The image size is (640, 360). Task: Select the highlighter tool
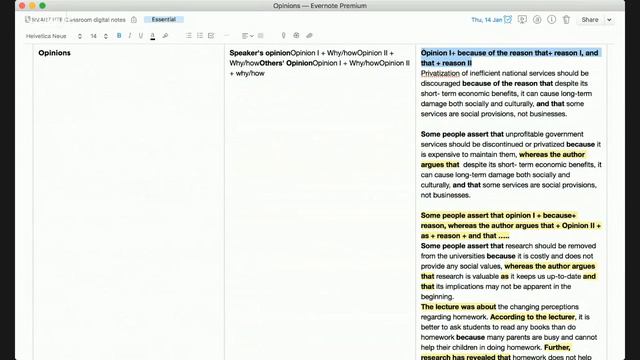click(x=165, y=36)
